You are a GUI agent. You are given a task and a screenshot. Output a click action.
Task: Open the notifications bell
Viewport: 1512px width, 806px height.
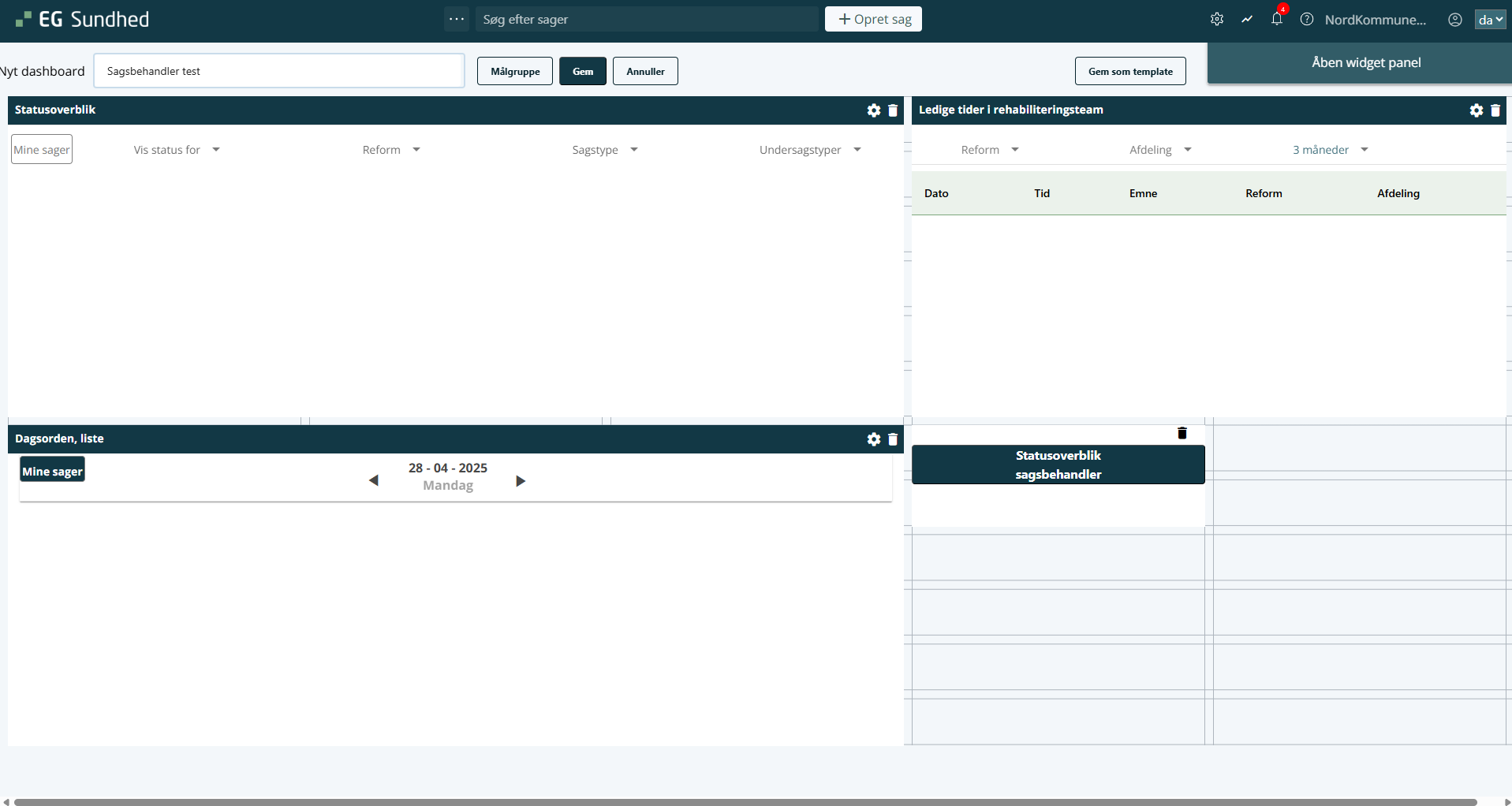1276,20
